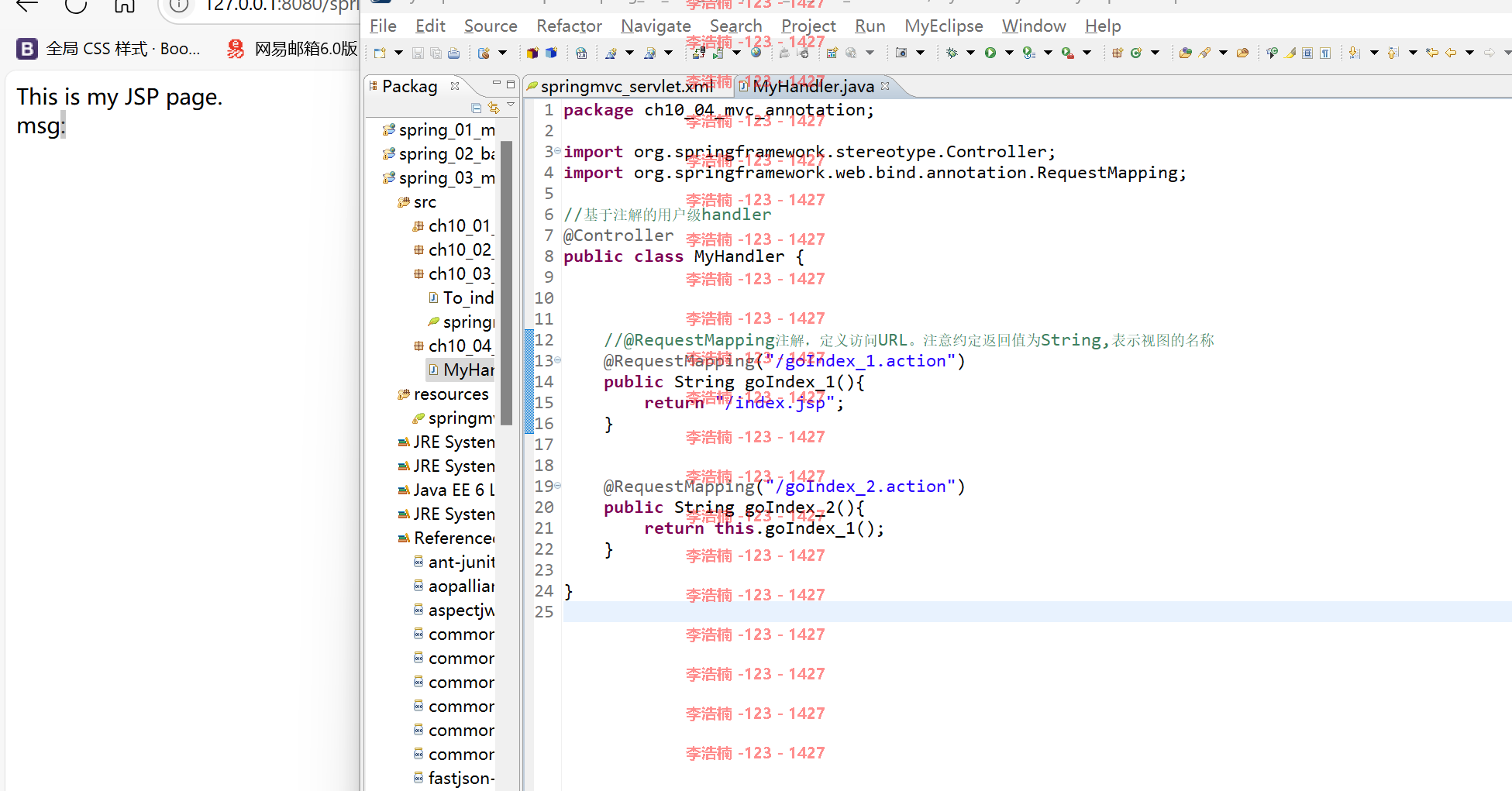Click Collapse All in Package Explorer
The height and width of the screenshot is (791, 1512).
pyautogui.click(x=477, y=108)
